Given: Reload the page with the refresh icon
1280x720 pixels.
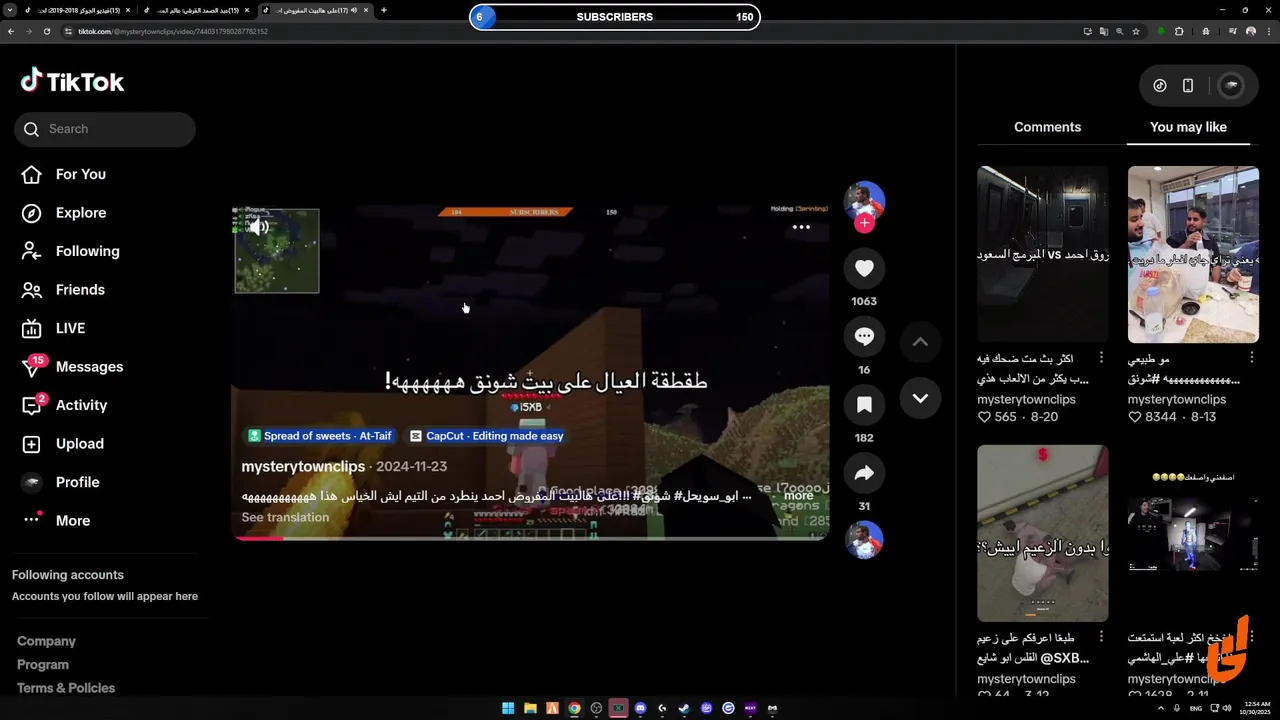Looking at the screenshot, I should (x=46, y=31).
